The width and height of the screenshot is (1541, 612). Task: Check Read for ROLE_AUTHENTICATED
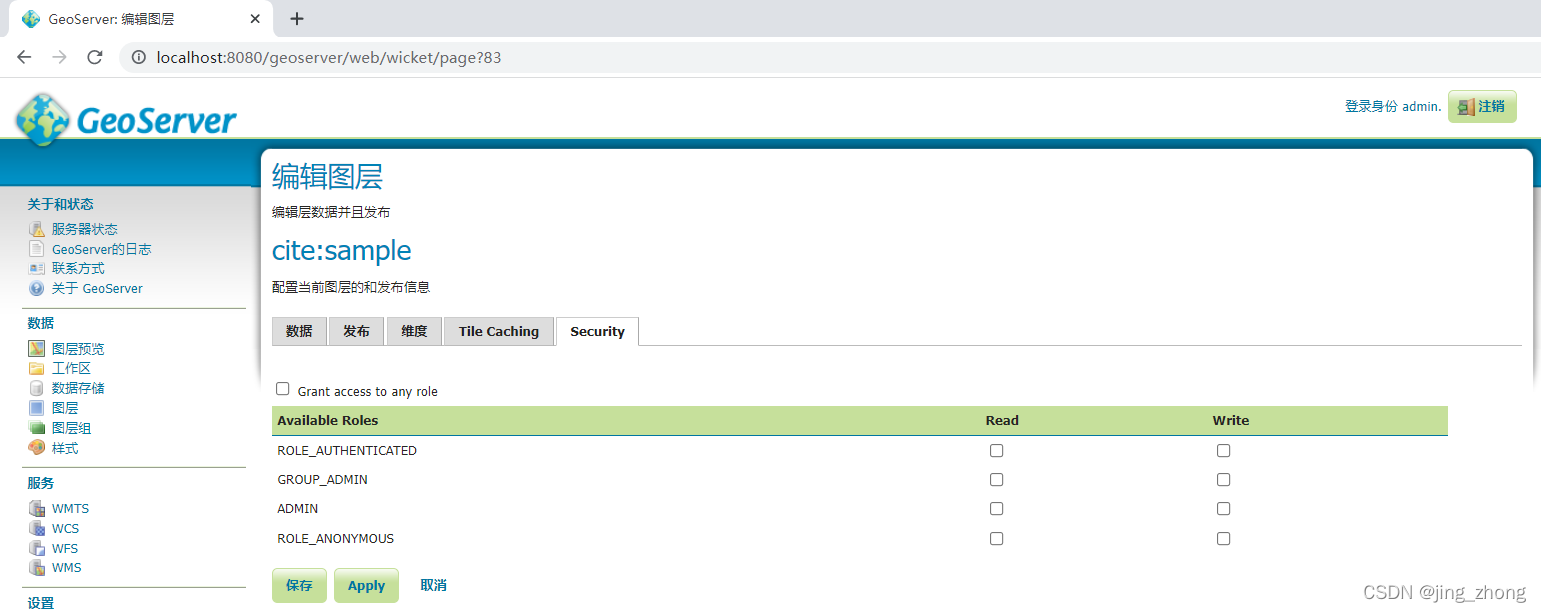[996, 450]
